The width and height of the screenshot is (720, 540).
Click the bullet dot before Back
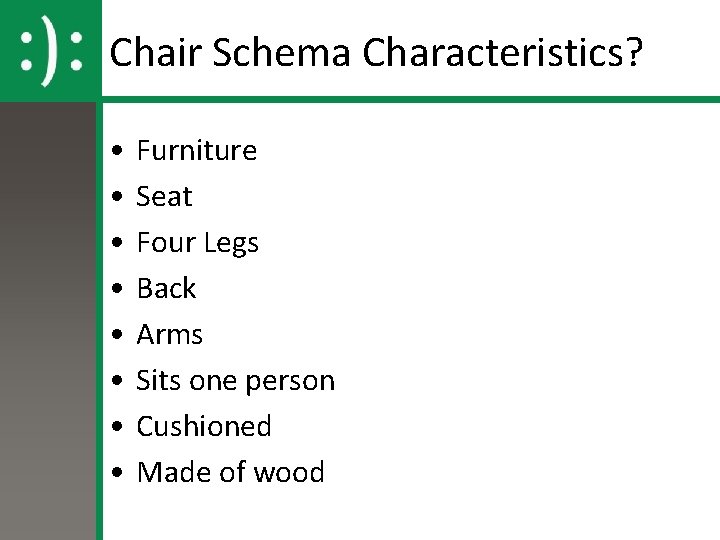(117, 288)
